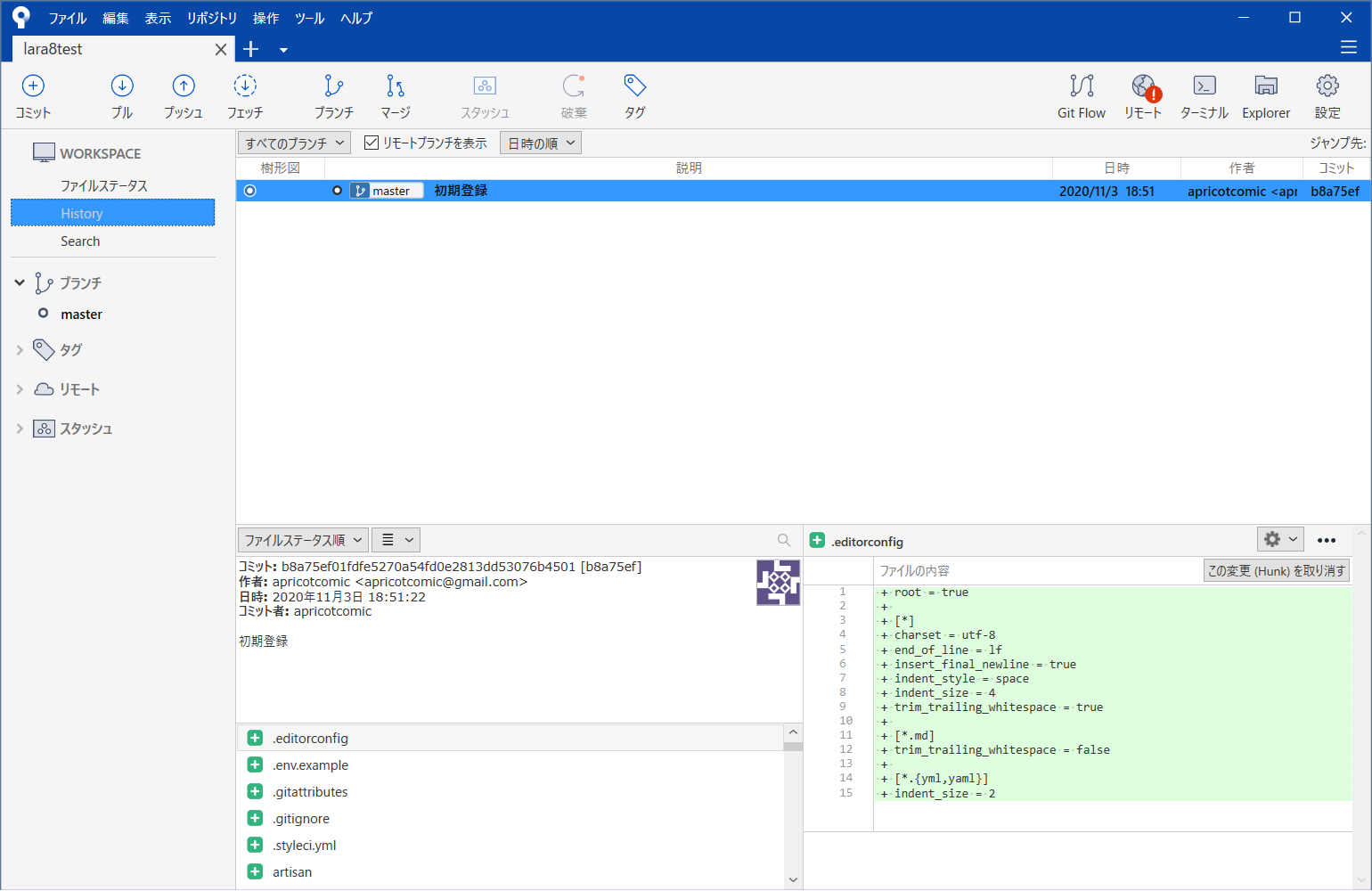Image resolution: width=1372 pixels, height=891 pixels.
Task: Open the Help (ヘルプ) menu
Action: point(356,18)
